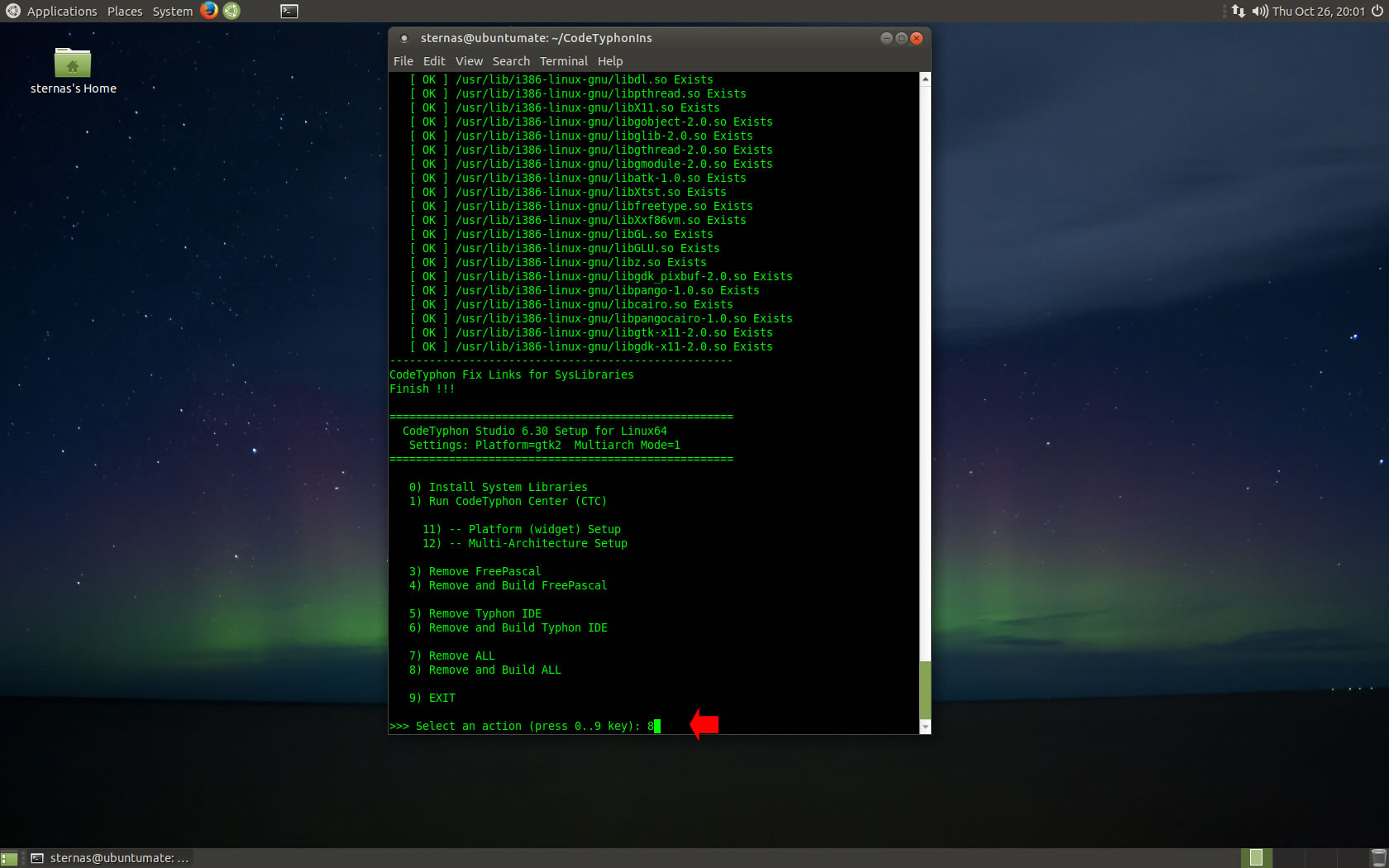Click '4) Remove and Build FreePascal' line
The height and width of the screenshot is (868, 1389).
point(508,585)
